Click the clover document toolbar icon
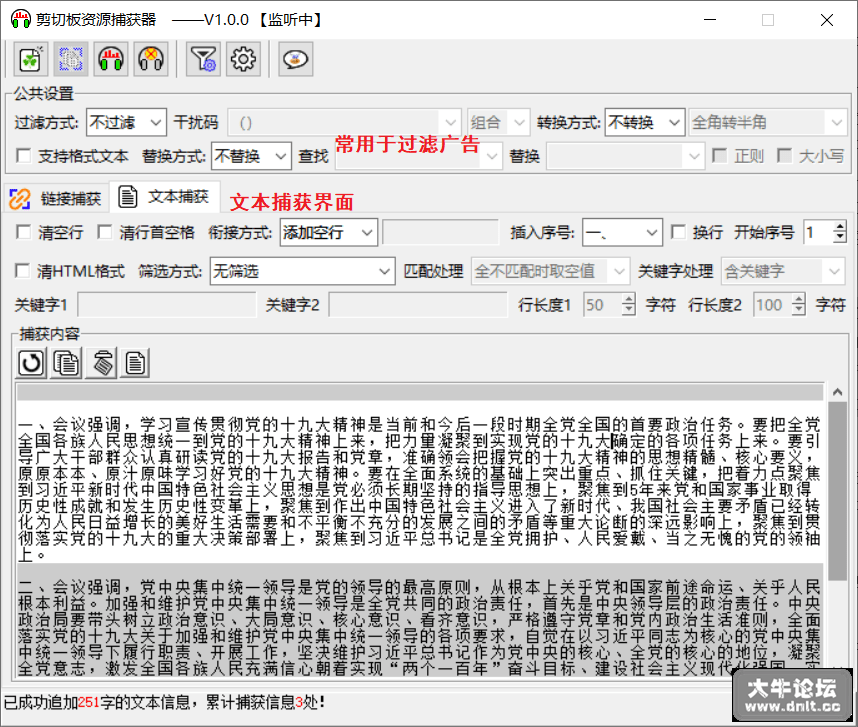Image resolution: width=858 pixels, height=727 pixels. (x=31, y=59)
